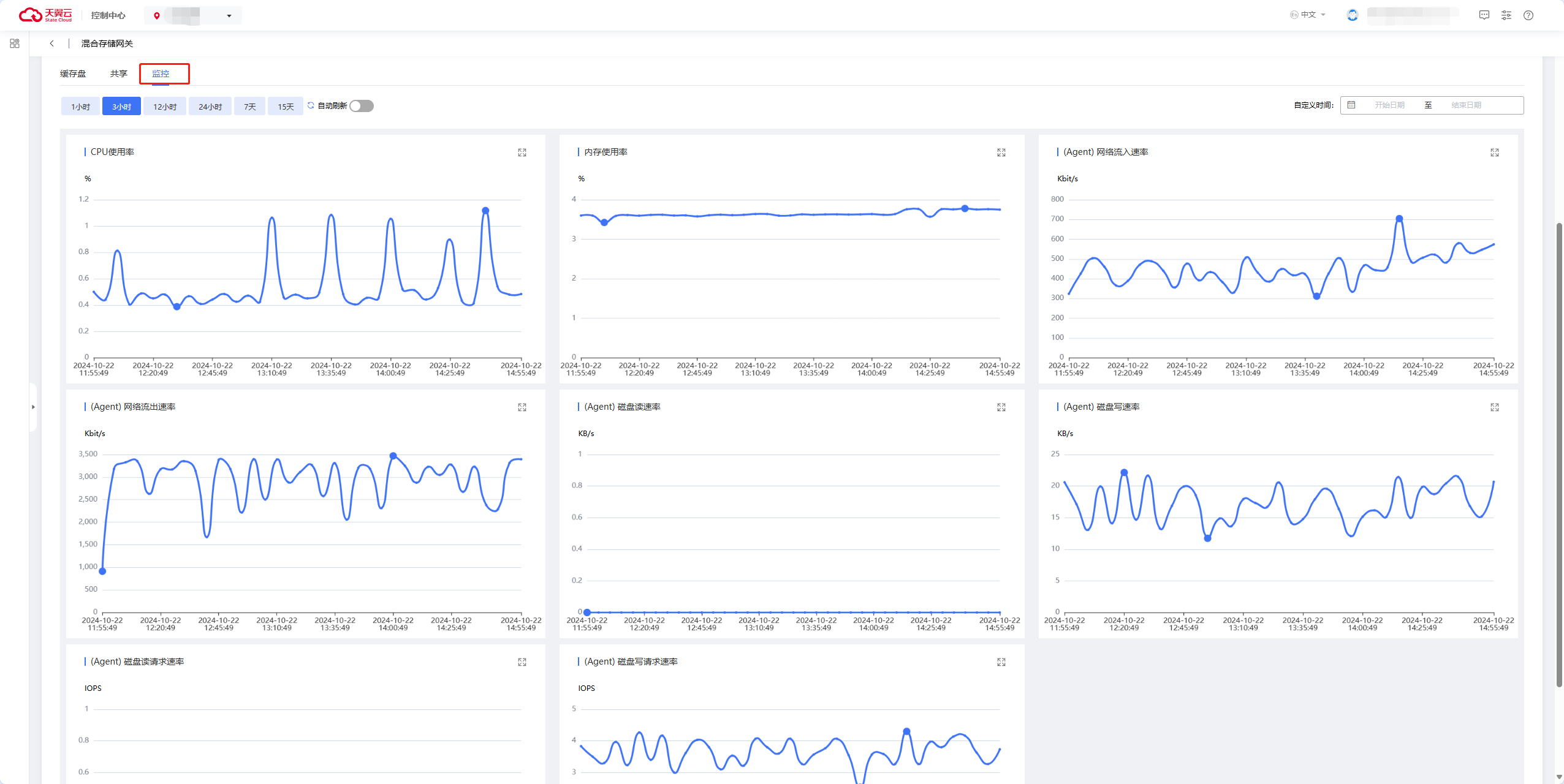Click the location pin icon

pos(157,16)
